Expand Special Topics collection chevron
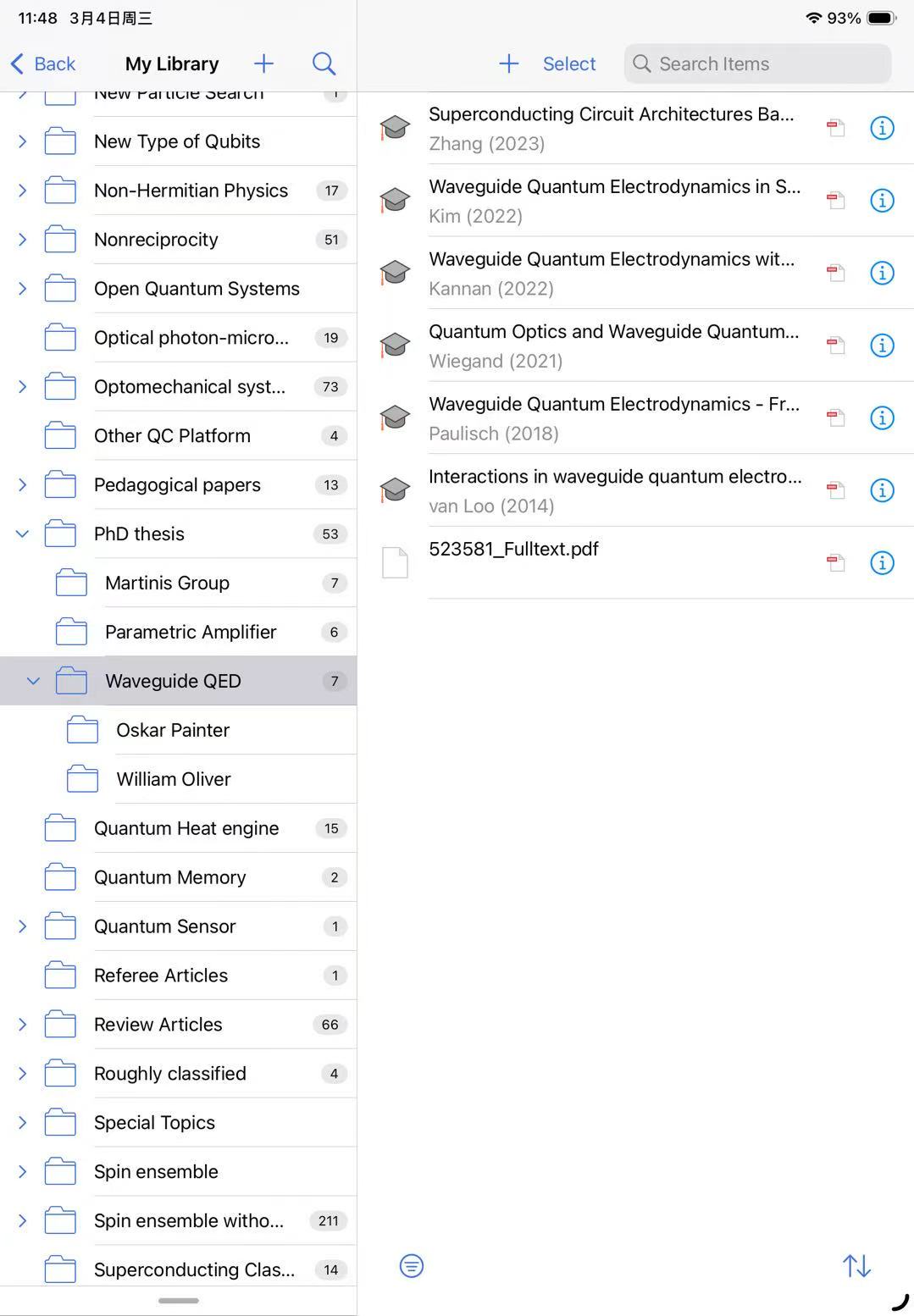Viewport: 914px width, 1316px height. (23, 1123)
